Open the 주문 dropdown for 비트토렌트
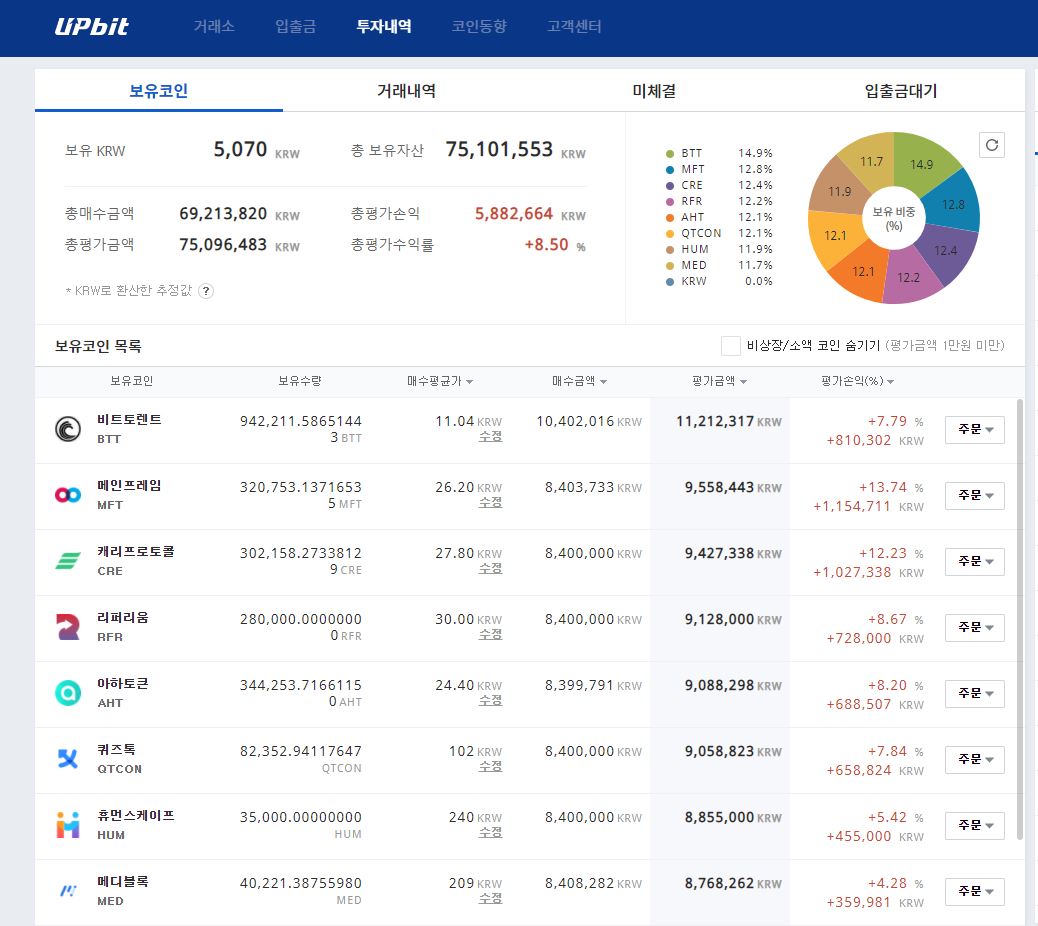The image size is (1038, 926). coord(974,429)
